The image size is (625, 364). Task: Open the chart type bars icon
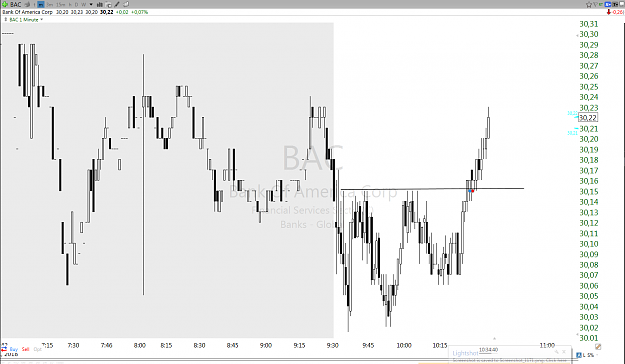[99, 4]
